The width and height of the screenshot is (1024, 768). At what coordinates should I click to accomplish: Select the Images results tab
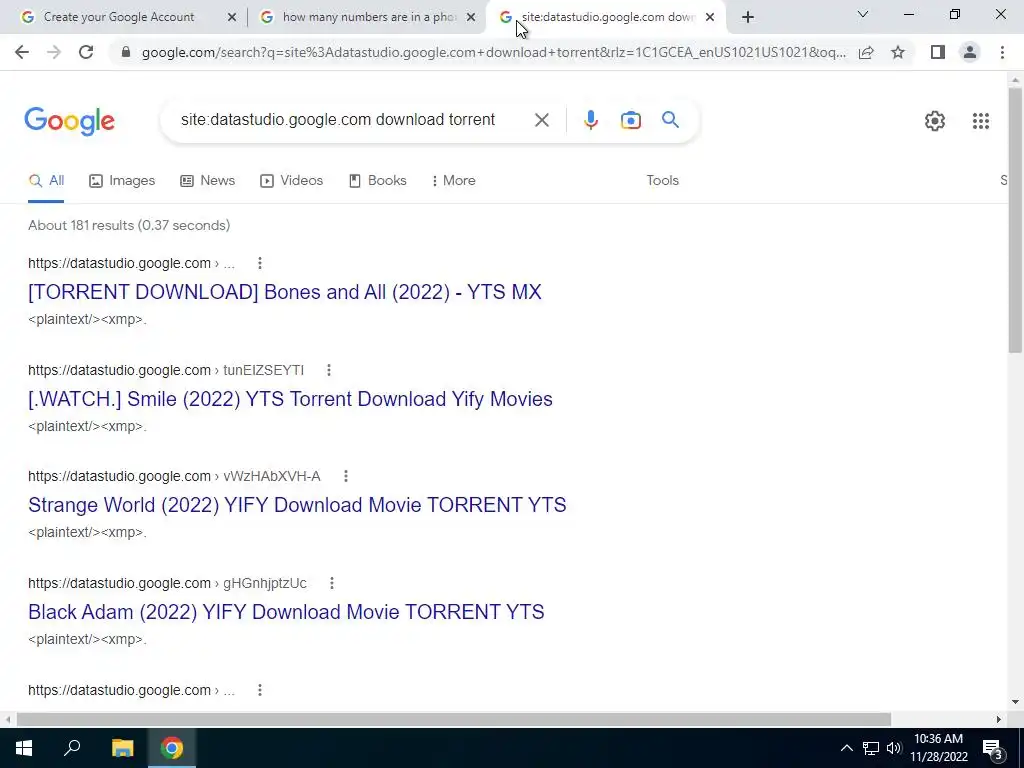coord(122,181)
